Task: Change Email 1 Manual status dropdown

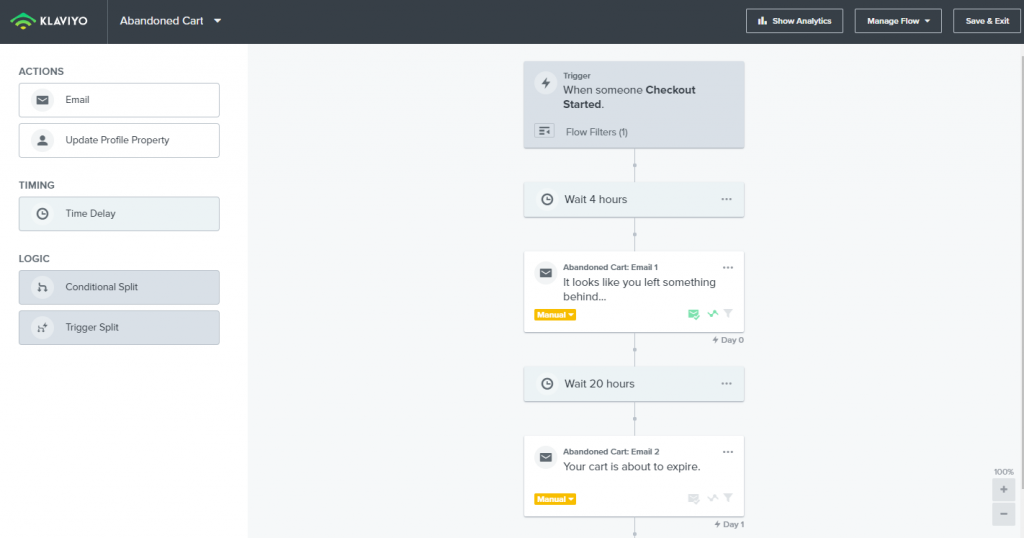Action: coord(555,315)
